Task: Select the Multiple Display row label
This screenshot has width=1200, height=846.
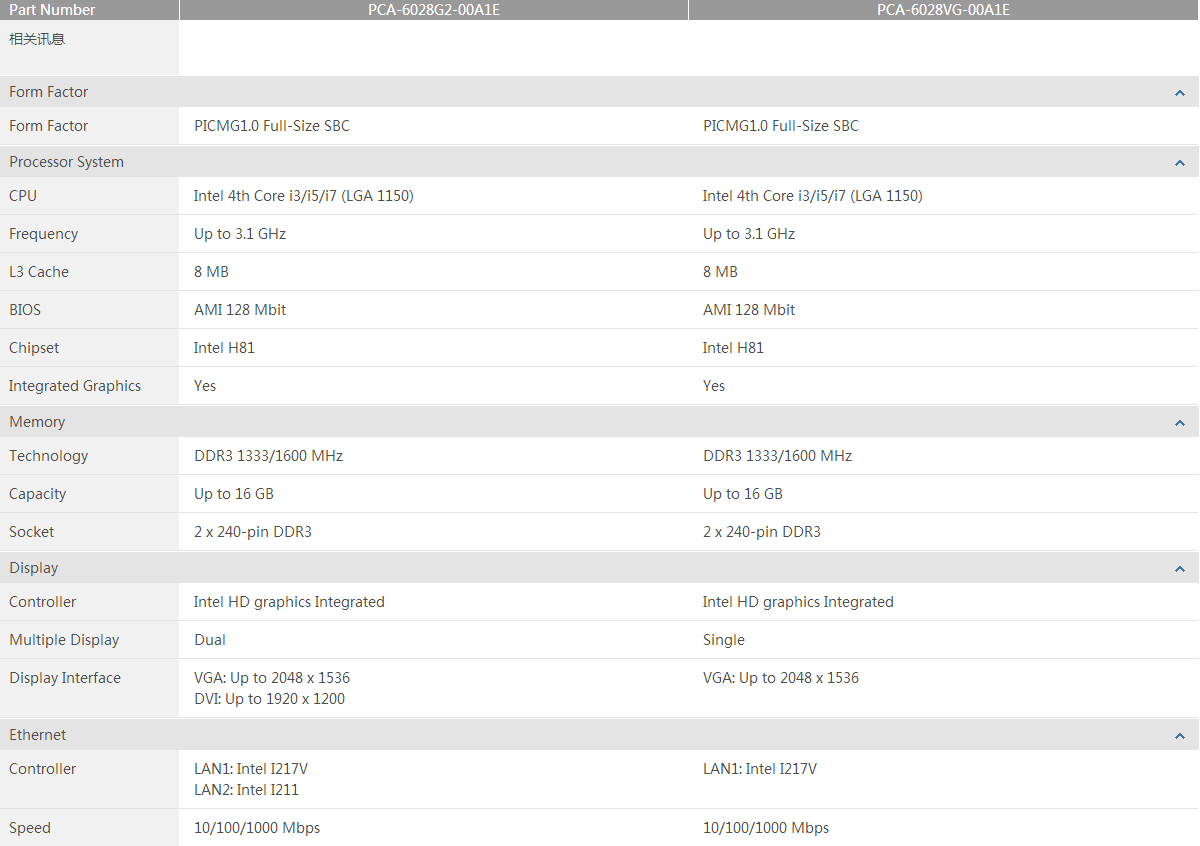Action: pyautogui.click(x=64, y=640)
